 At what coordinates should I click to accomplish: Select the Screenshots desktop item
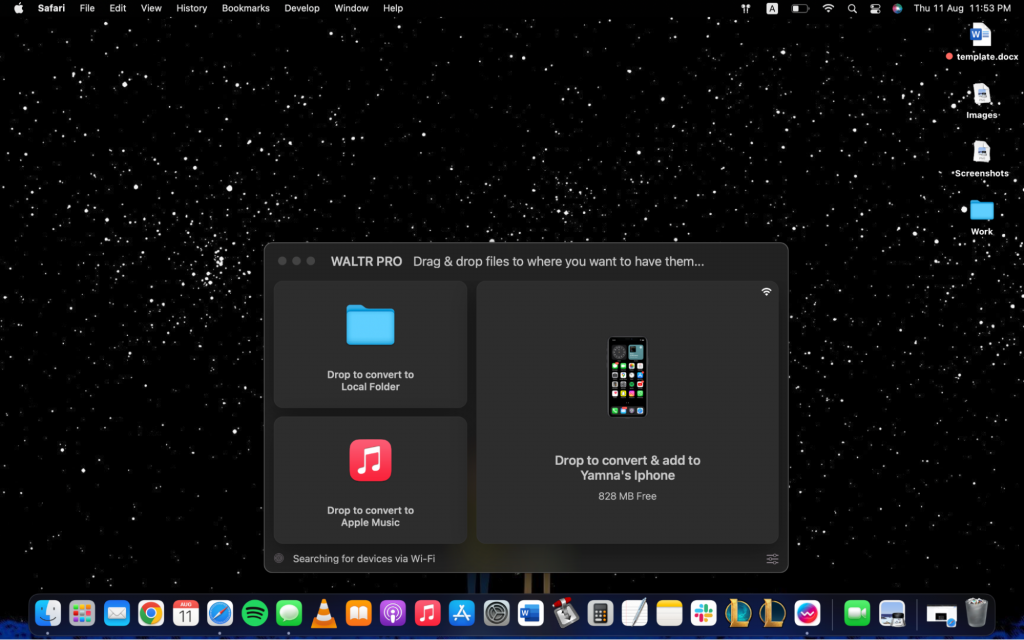[x=982, y=159]
